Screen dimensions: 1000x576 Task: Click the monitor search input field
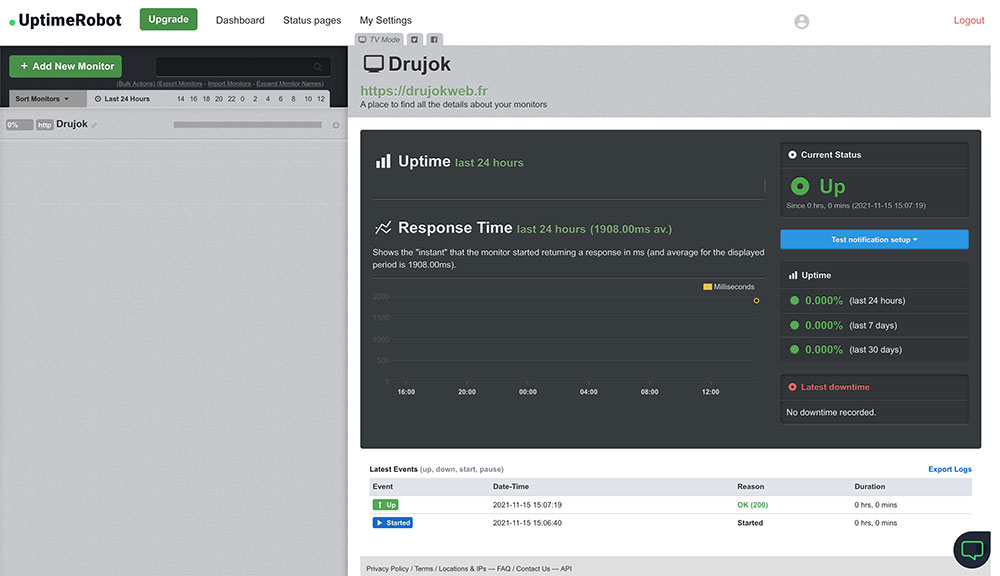[243, 67]
